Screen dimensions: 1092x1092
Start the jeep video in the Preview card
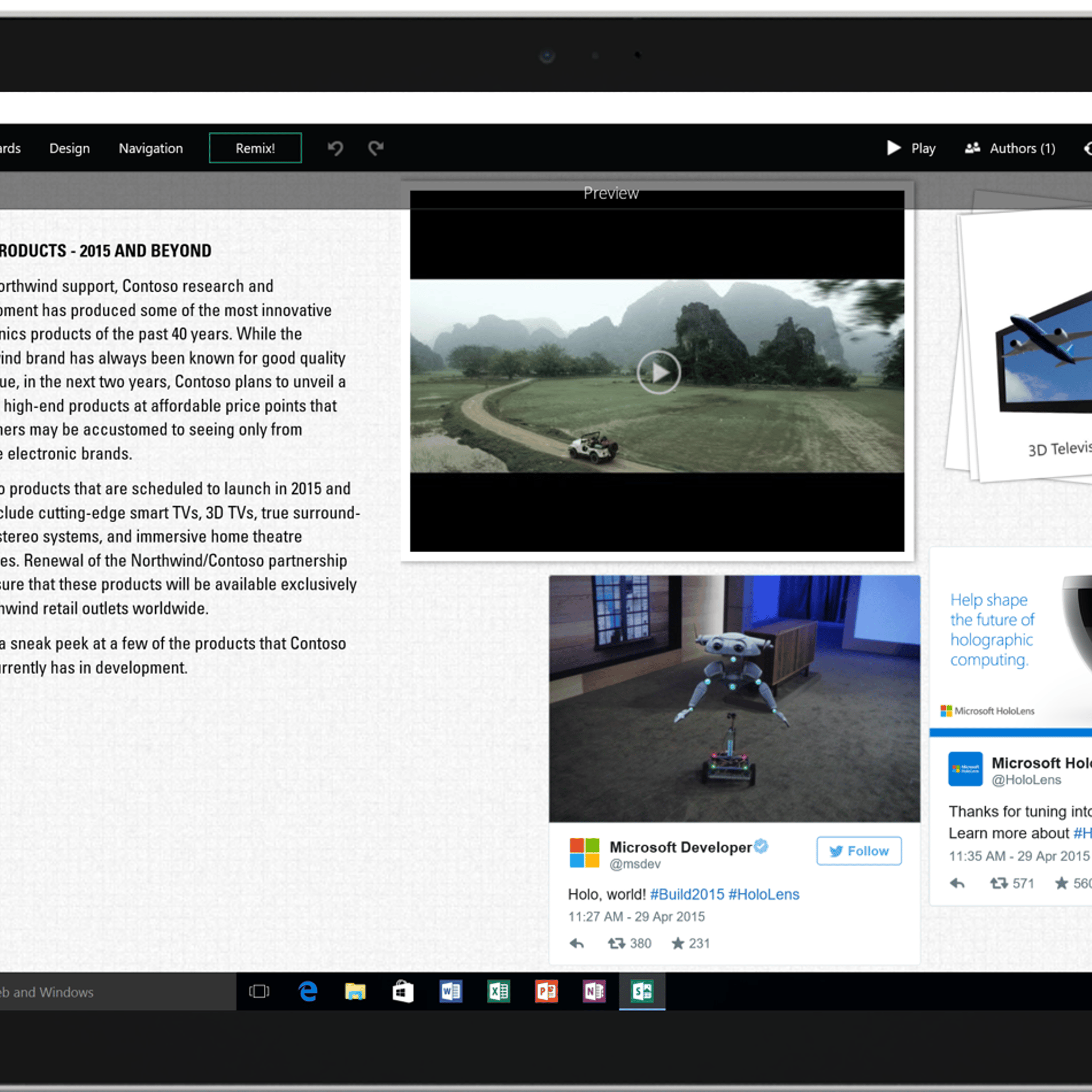[x=659, y=373]
